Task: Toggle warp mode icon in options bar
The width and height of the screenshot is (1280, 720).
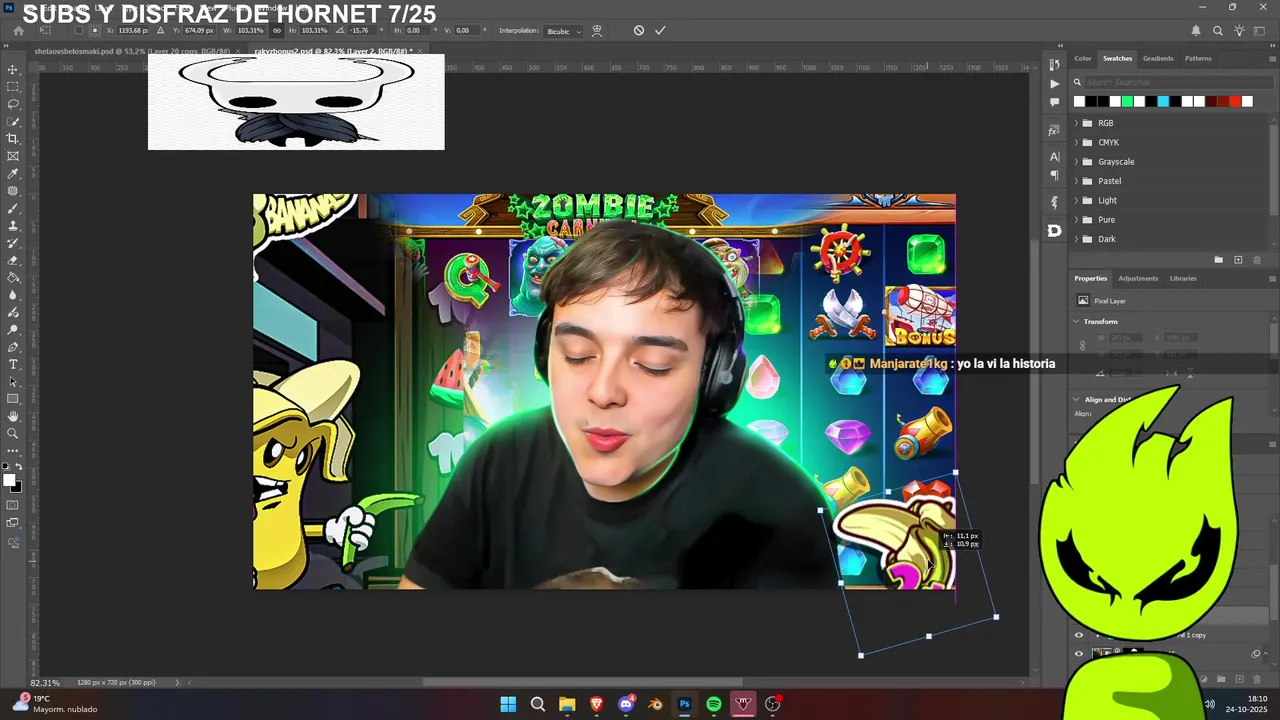Action: click(x=597, y=31)
